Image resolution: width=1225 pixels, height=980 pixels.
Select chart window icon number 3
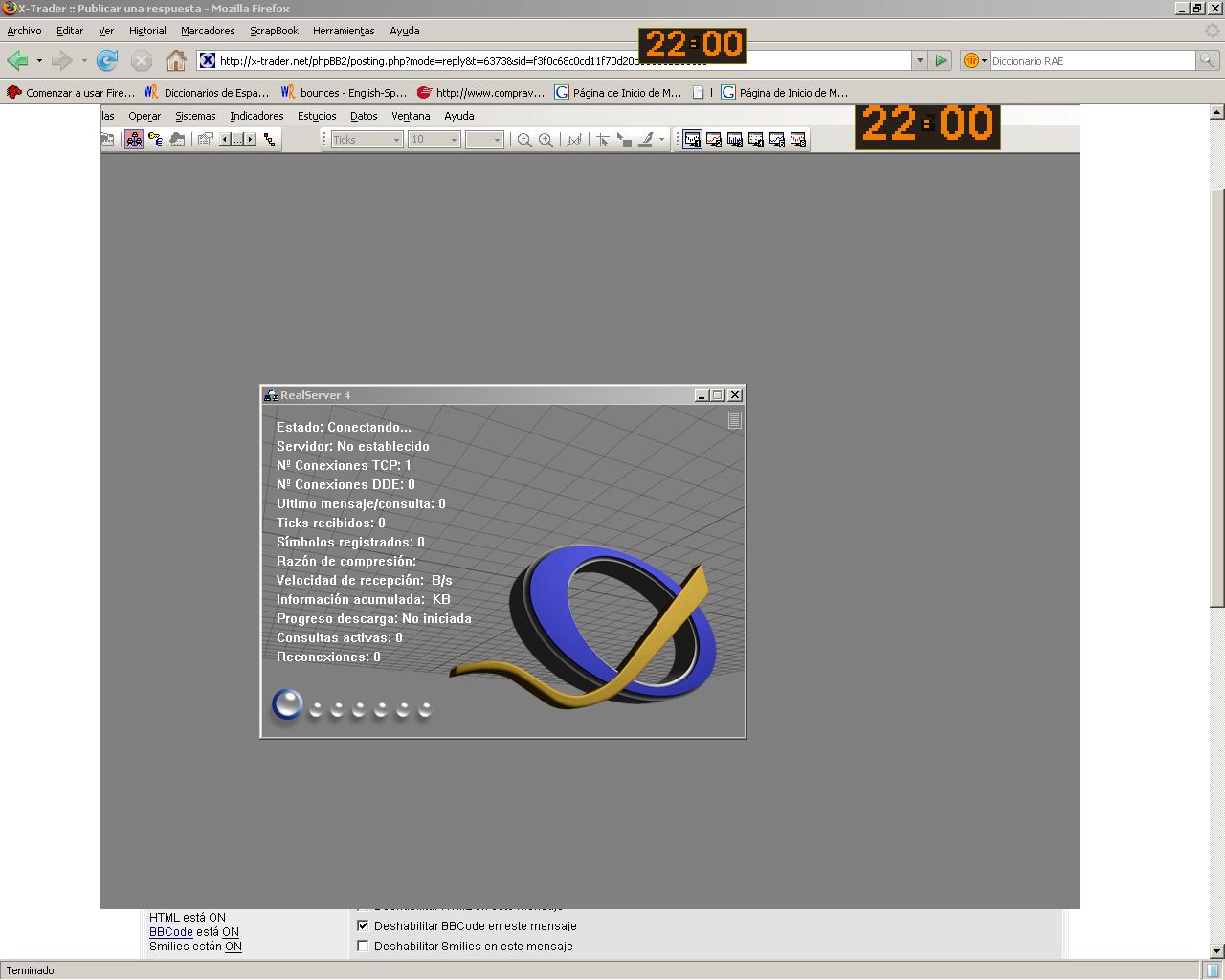pos(735,140)
